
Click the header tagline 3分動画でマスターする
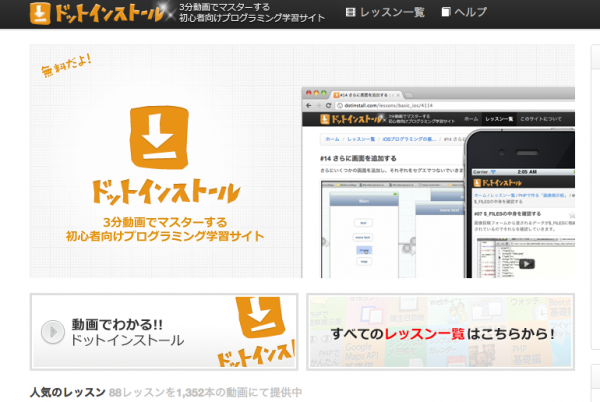(x=225, y=7)
